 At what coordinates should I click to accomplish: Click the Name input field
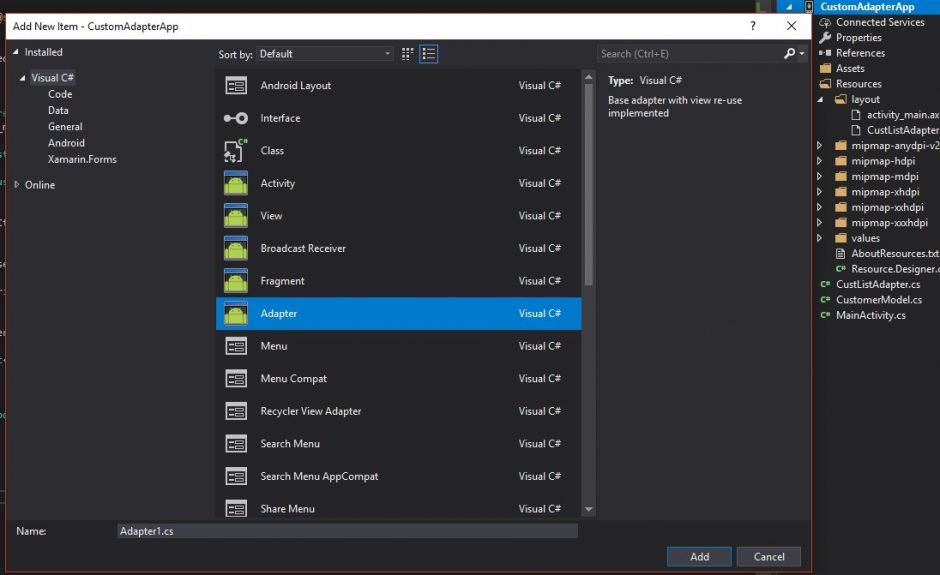coord(348,531)
